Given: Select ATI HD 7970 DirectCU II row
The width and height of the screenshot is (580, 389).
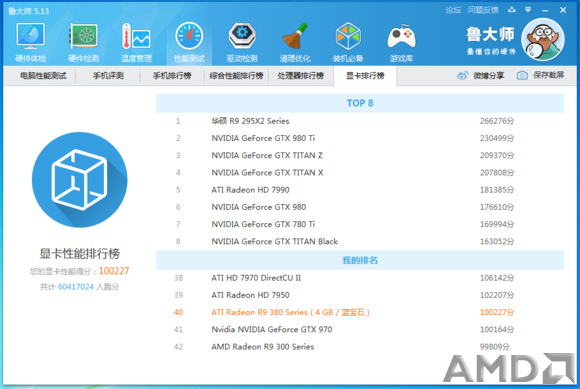Looking at the screenshot, I should (x=360, y=278).
